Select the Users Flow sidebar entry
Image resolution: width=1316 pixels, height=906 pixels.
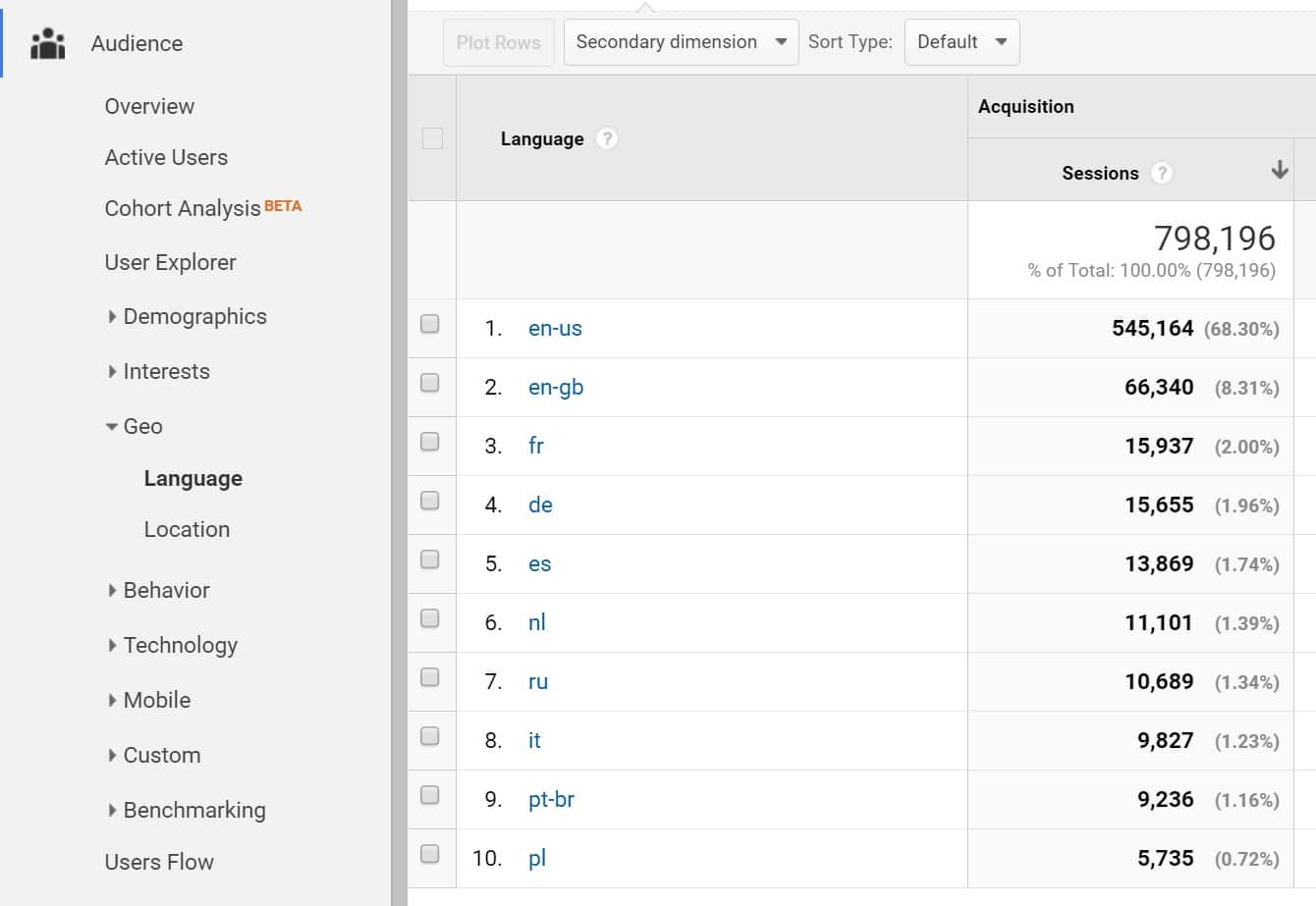[x=159, y=862]
